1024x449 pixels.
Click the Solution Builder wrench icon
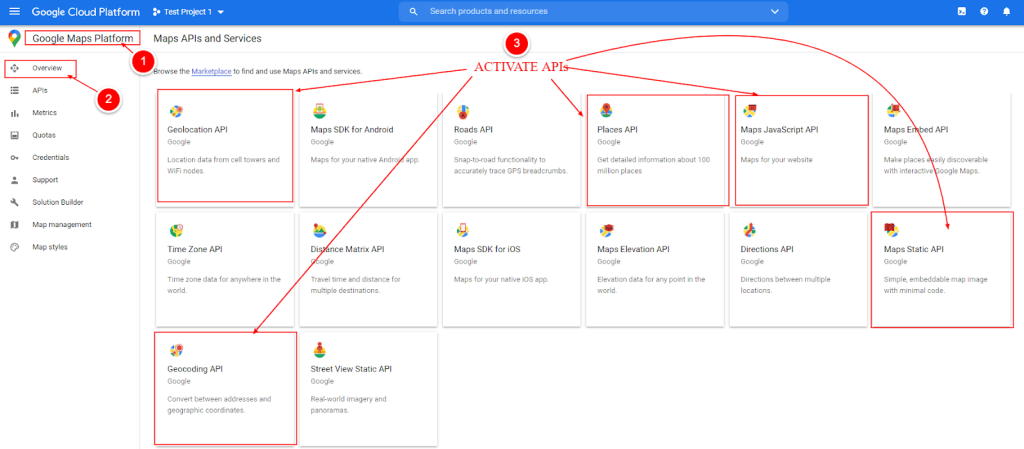click(14, 202)
